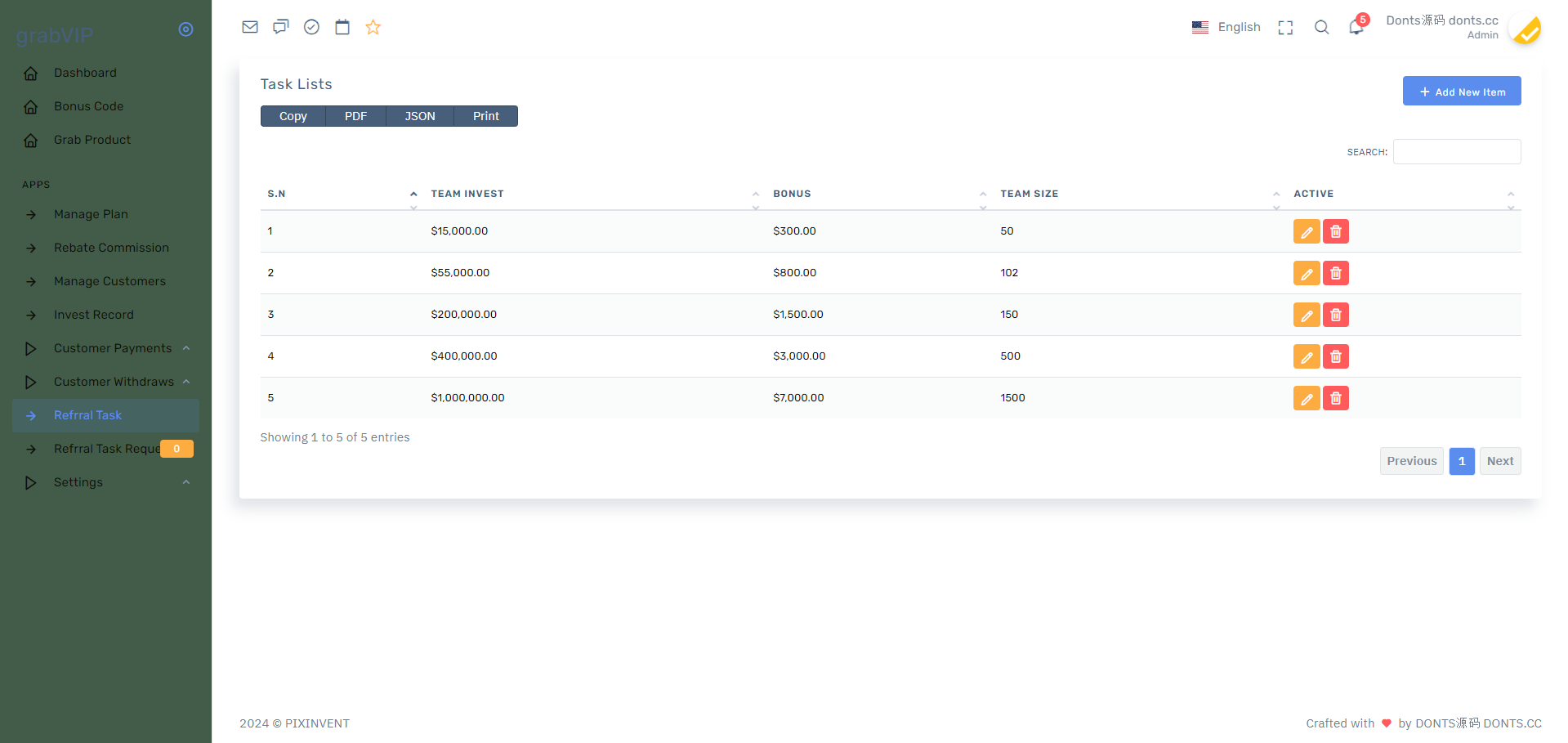Open the calendar icon in top bar
The width and height of the screenshot is (1568, 743).
pyautogui.click(x=342, y=27)
